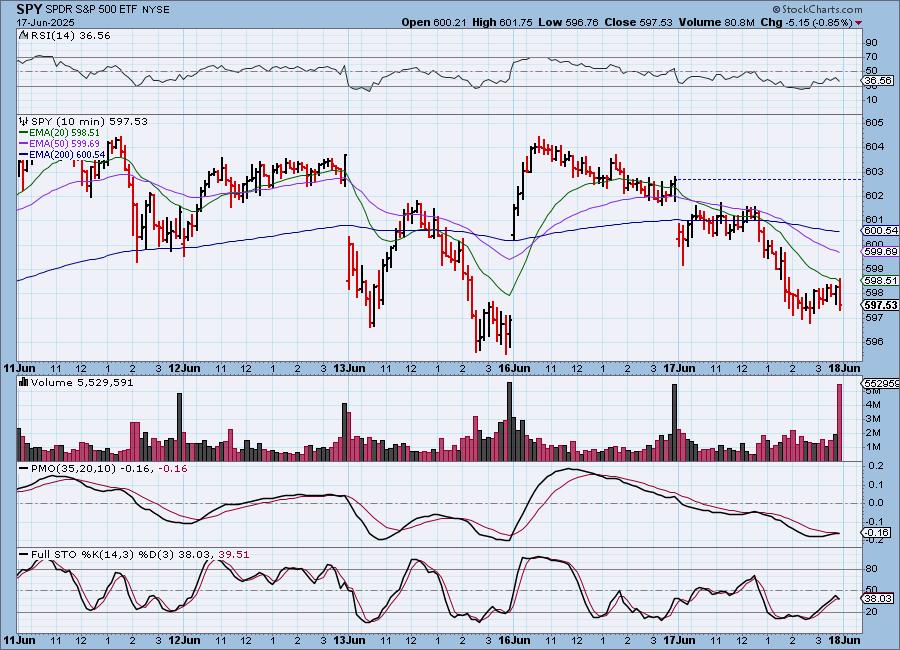Click the Full STO legend line marker

[24, 555]
